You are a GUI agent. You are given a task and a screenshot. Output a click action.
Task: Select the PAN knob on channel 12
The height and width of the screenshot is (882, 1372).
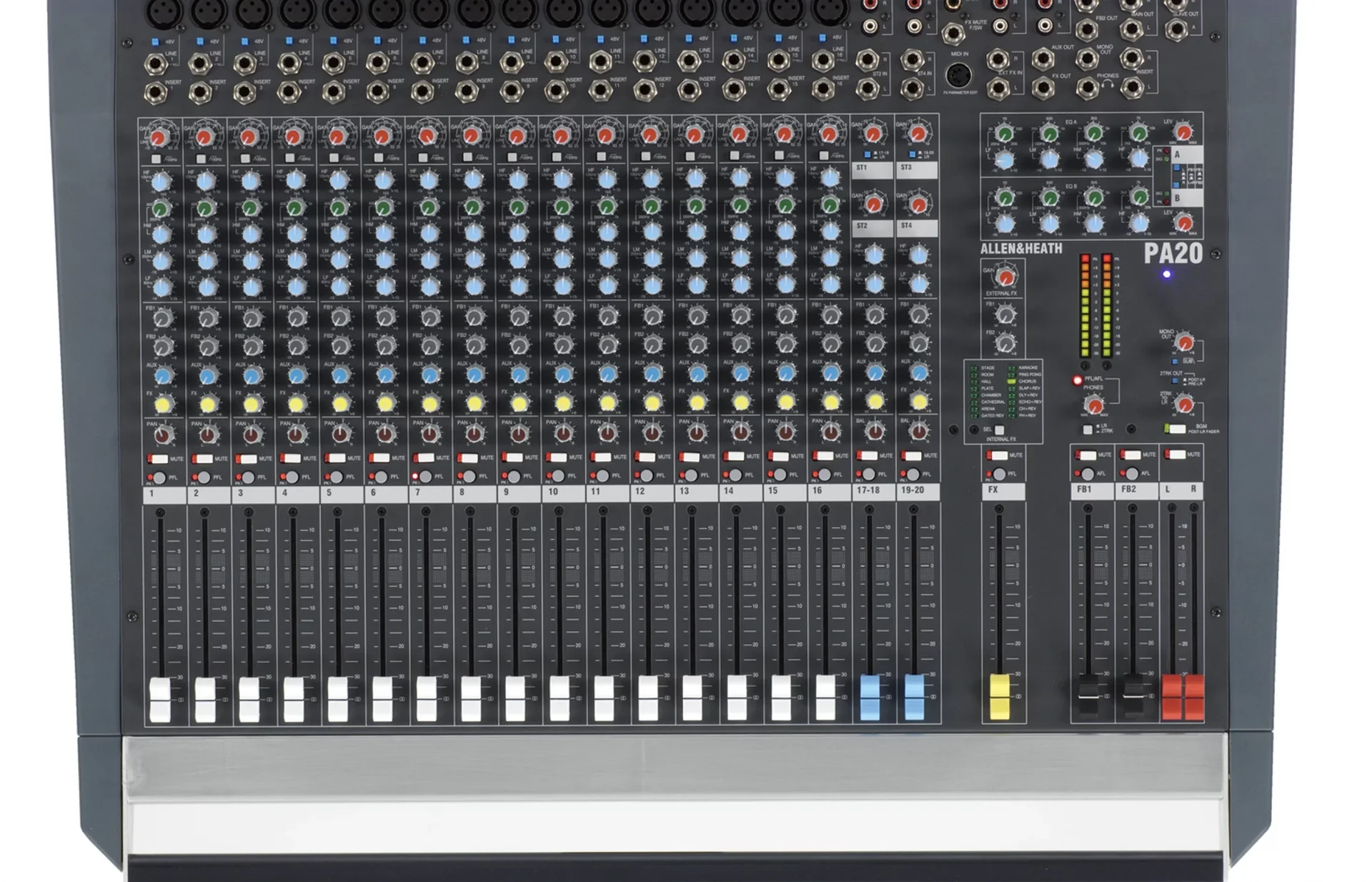point(651,433)
